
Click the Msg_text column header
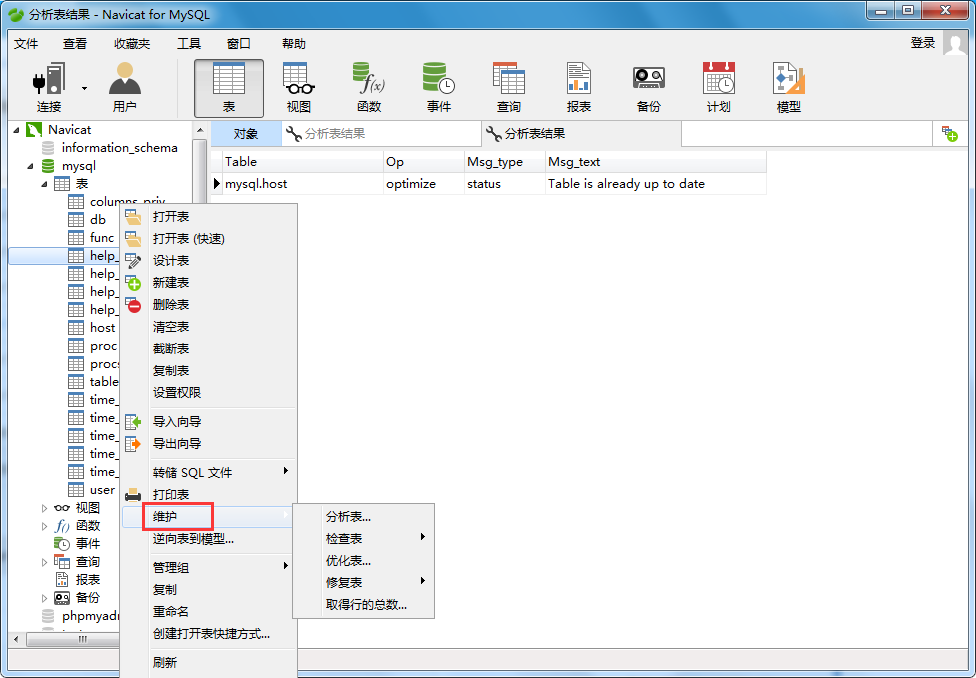[574, 162]
